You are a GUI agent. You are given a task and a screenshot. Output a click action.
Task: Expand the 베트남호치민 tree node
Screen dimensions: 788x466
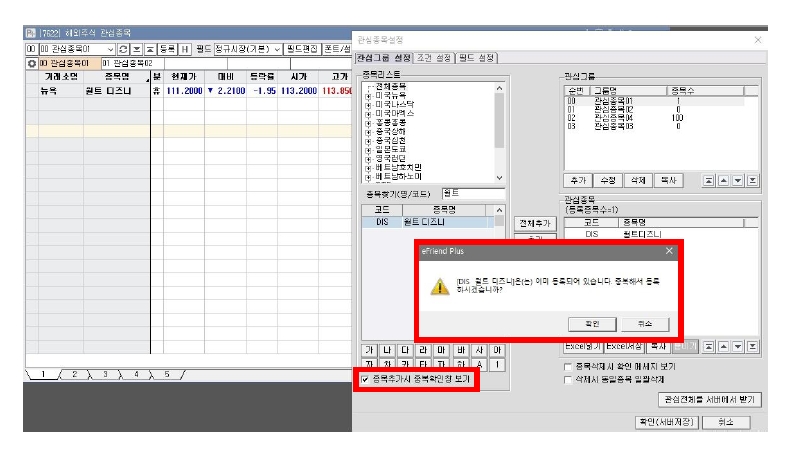368,168
